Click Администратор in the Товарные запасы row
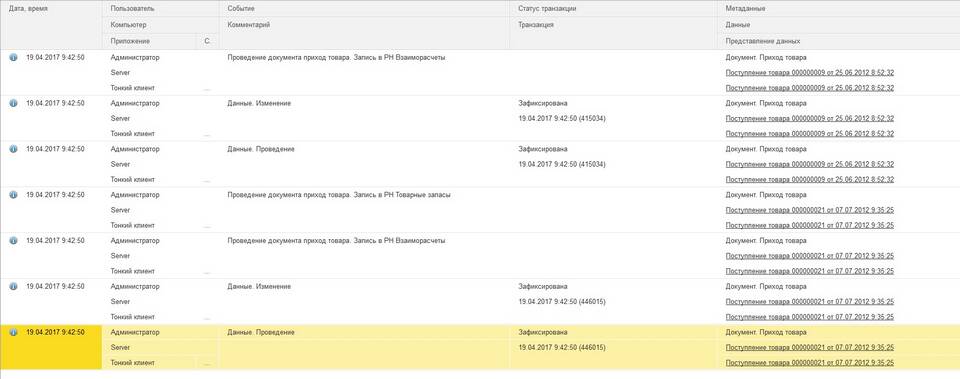The height and width of the screenshot is (379, 960). click(x=135, y=195)
